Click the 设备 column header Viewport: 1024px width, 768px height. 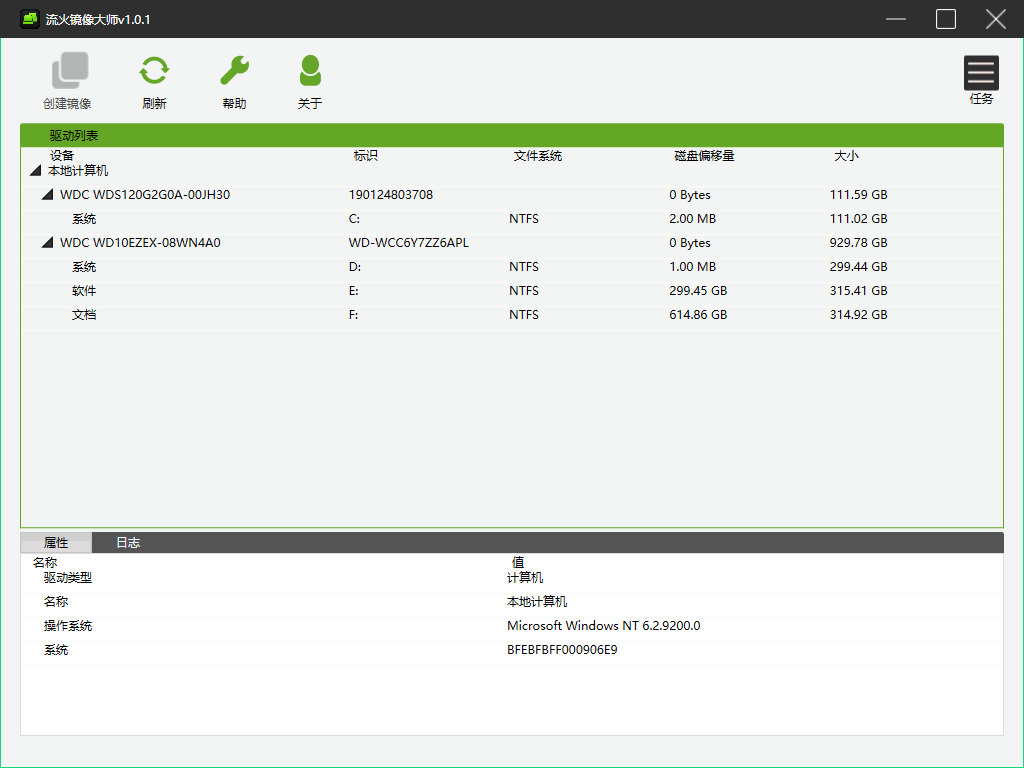pyautogui.click(x=62, y=156)
